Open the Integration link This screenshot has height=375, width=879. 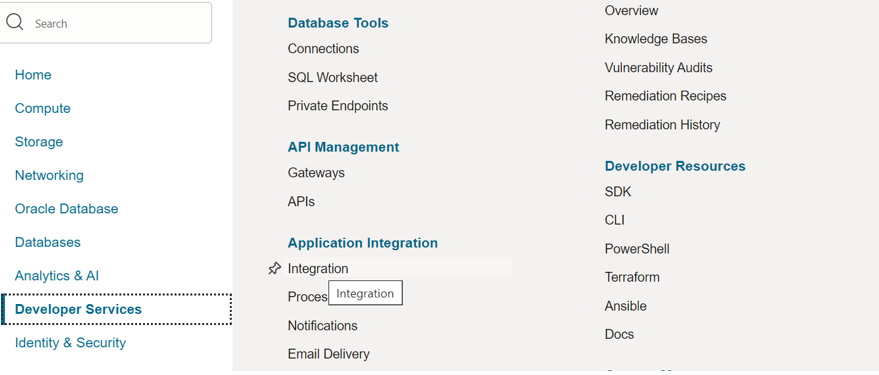(318, 268)
